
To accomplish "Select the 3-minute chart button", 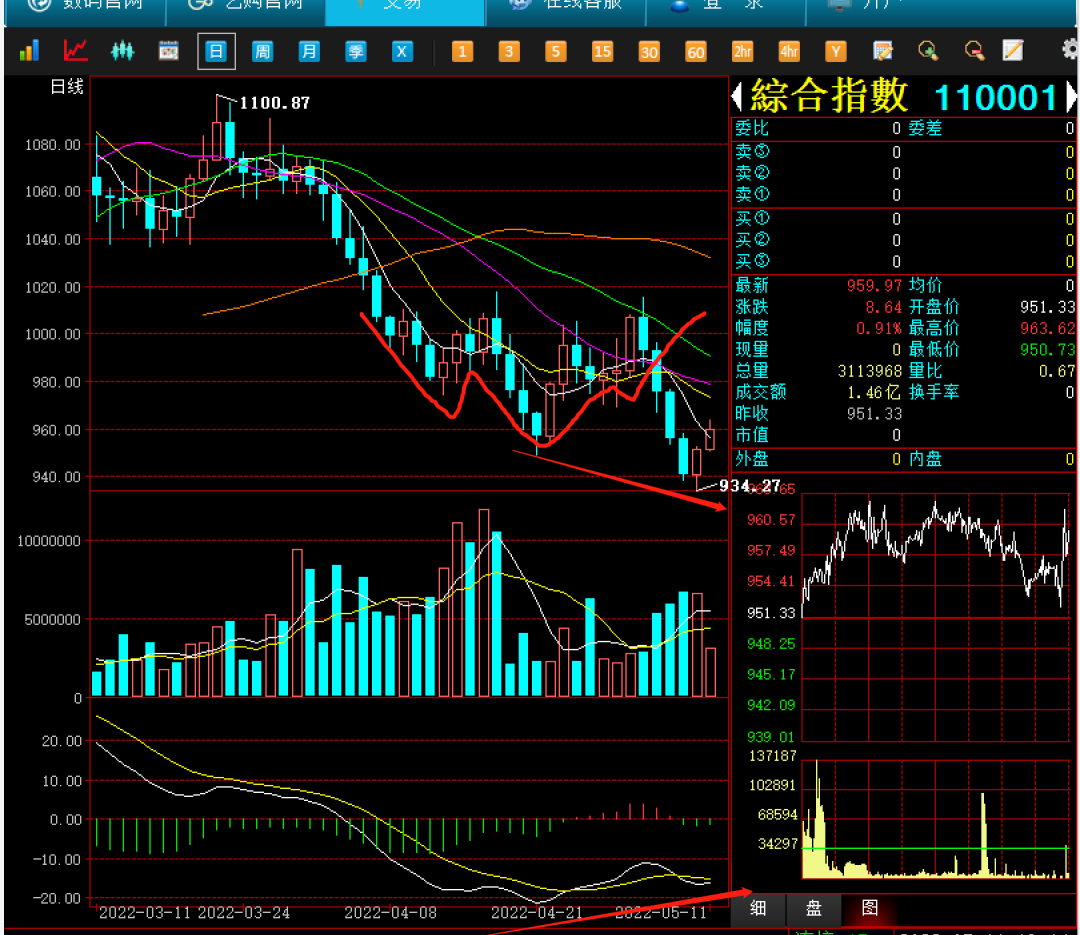I will click(509, 52).
